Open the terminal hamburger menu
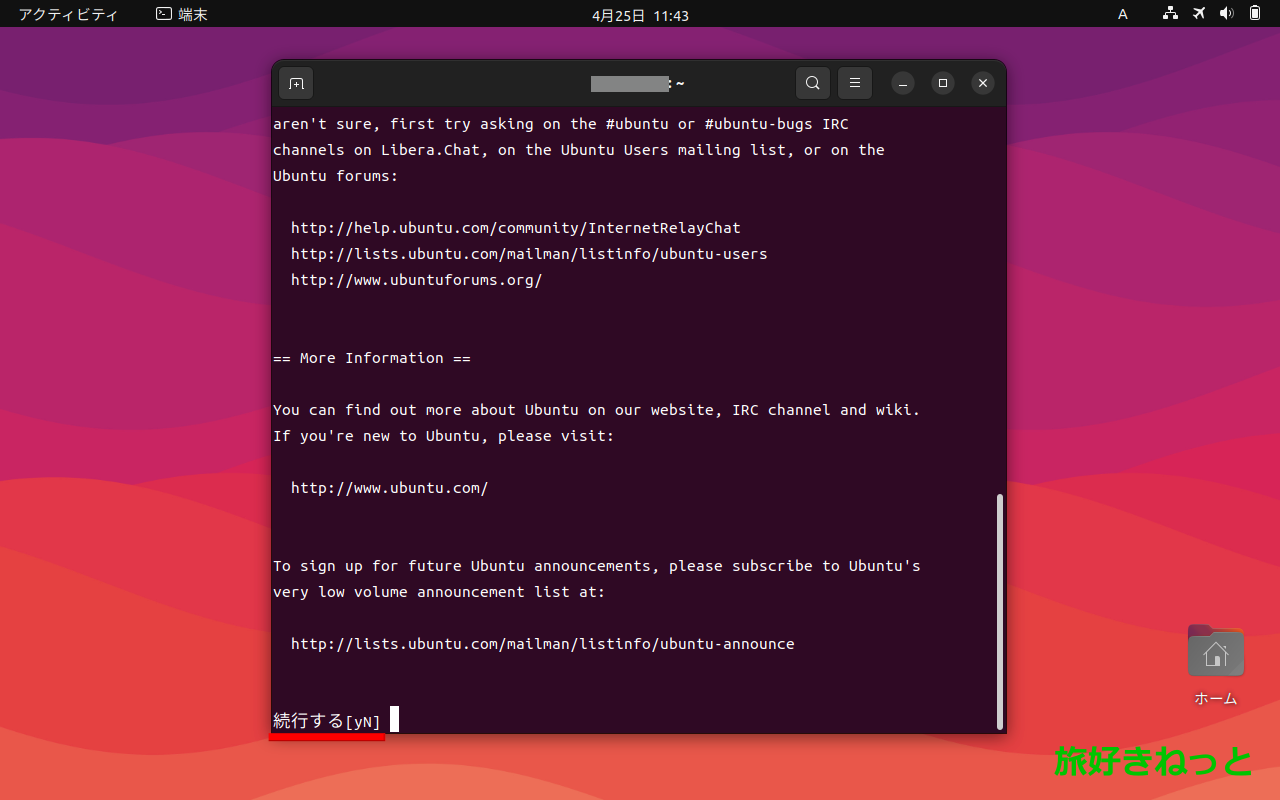The width and height of the screenshot is (1280, 800). [x=854, y=83]
